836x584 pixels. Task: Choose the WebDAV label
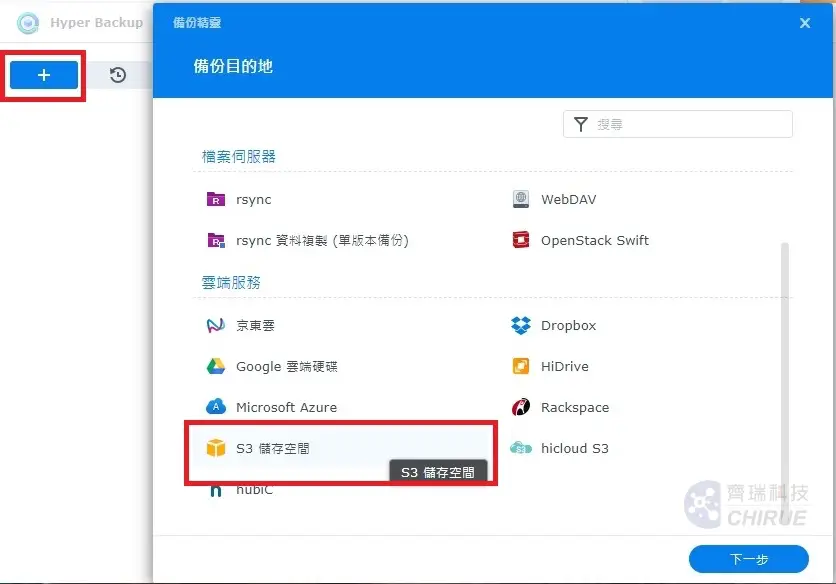tap(568, 199)
